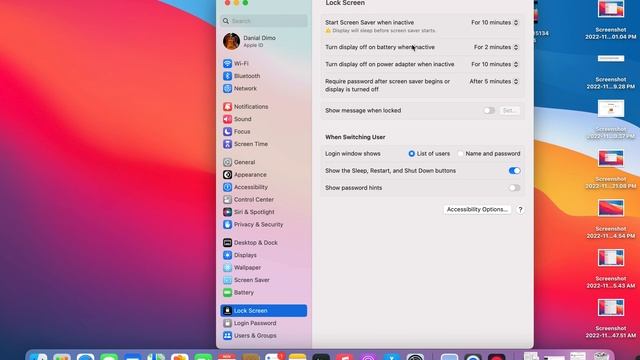Click the yellow warning icon under Screen Saver
The height and width of the screenshot is (360, 640).
click(x=328, y=31)
